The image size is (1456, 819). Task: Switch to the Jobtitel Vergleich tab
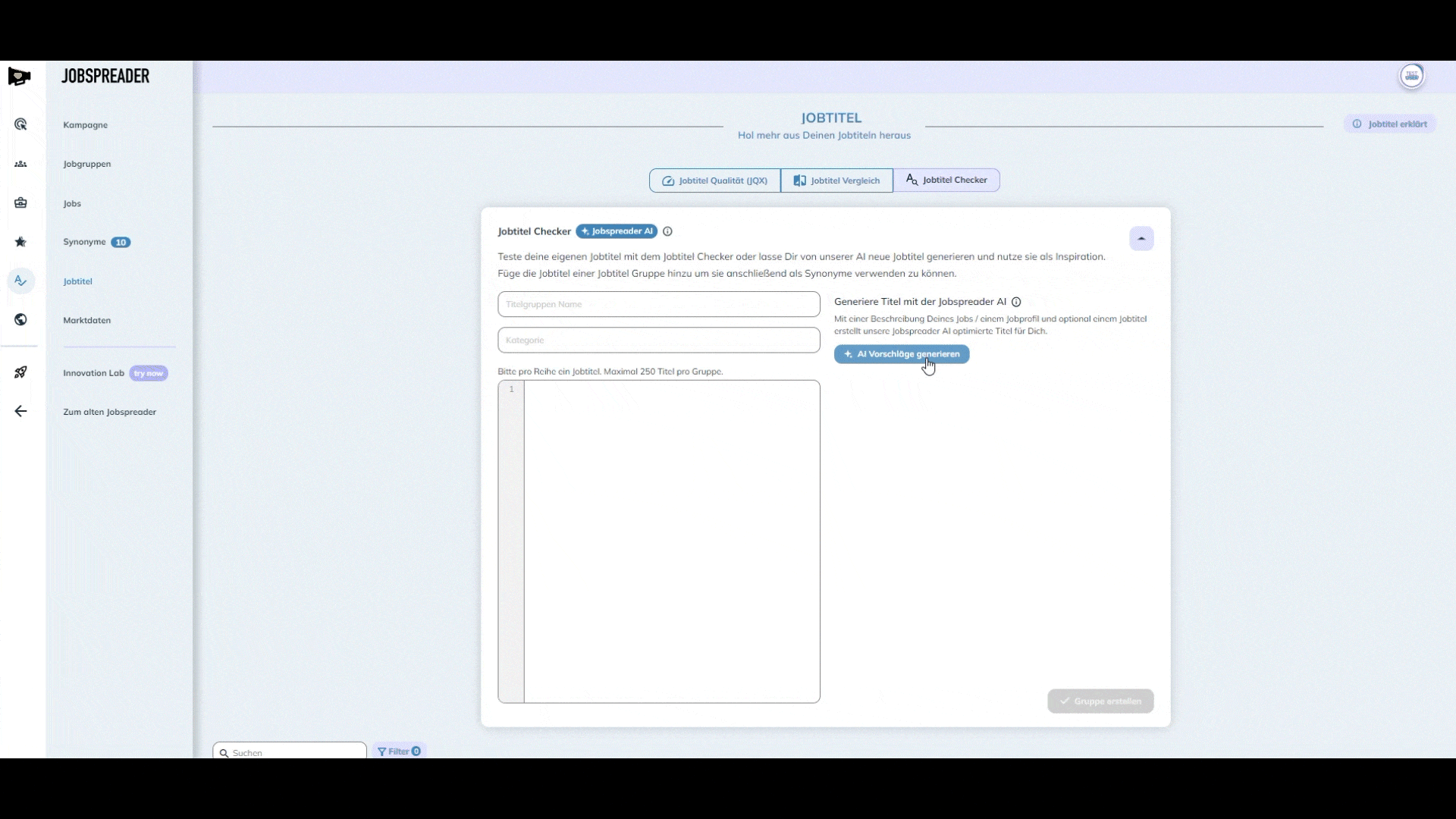coord(836,180)
